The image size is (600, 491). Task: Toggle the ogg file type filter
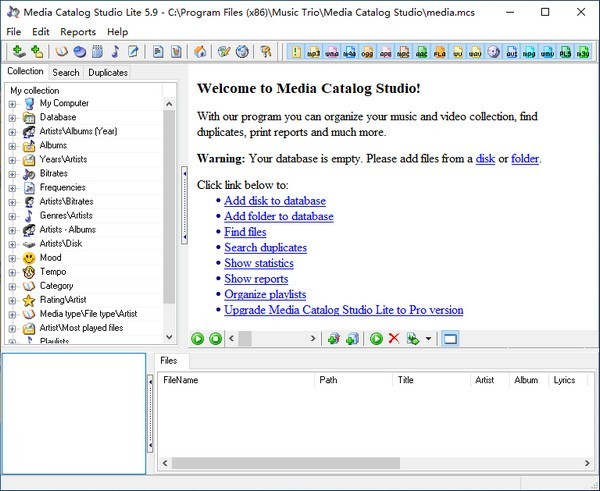(x=367, y=52)
